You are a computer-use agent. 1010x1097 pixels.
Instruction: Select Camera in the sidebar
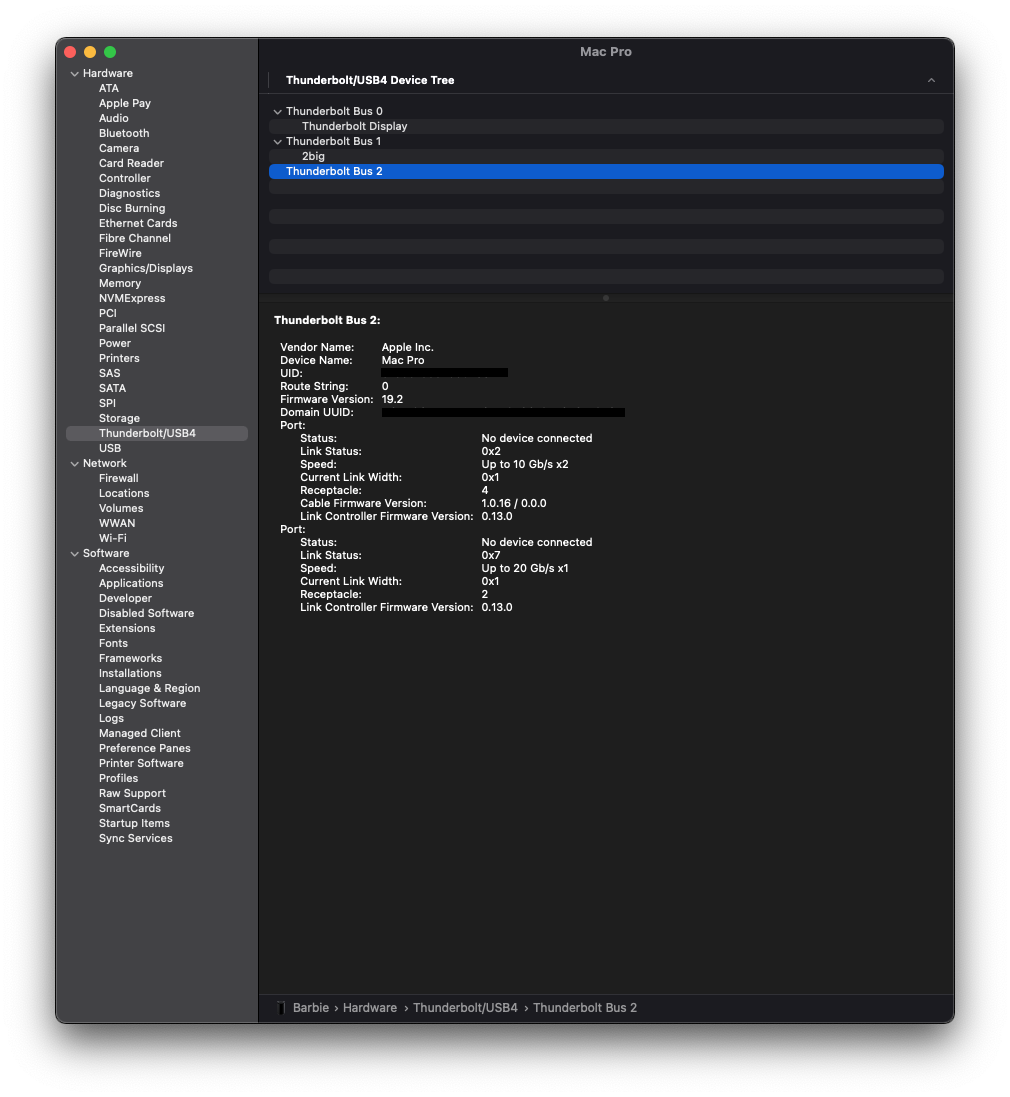point(119,148)
